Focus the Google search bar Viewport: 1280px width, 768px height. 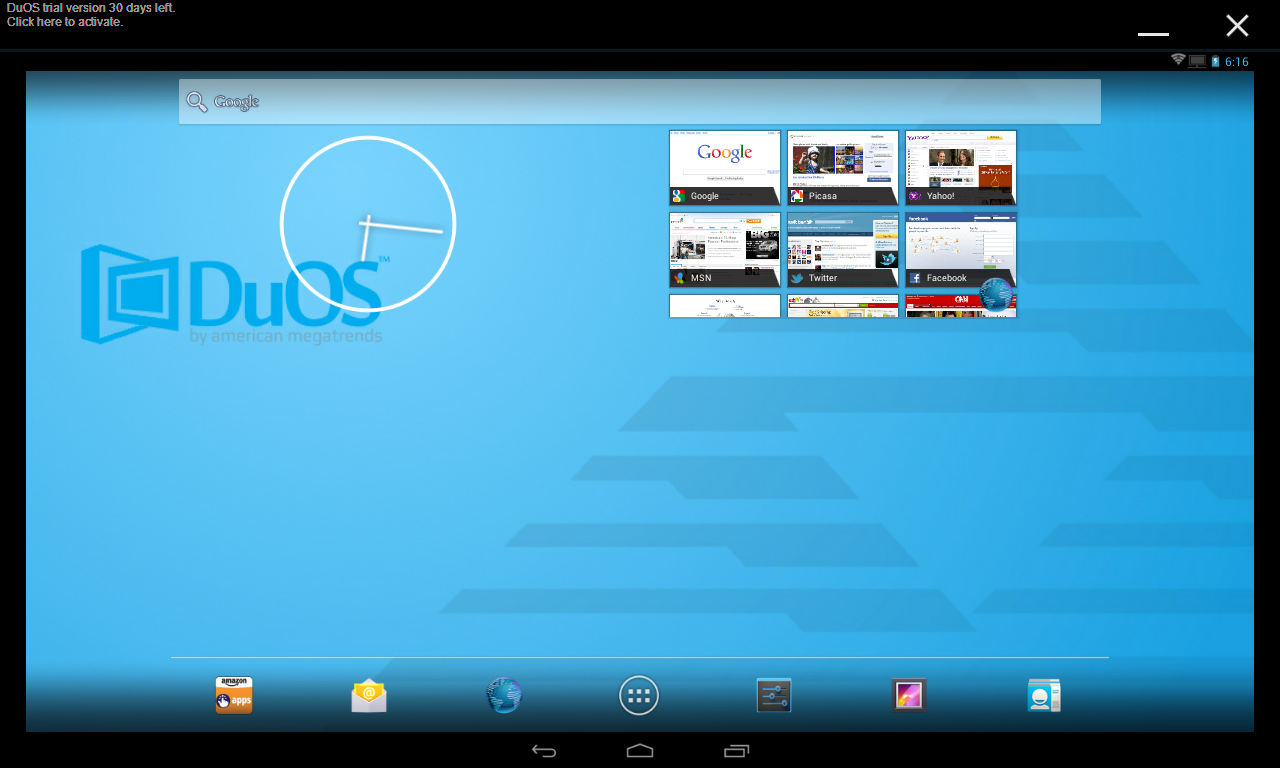[640, 102]
